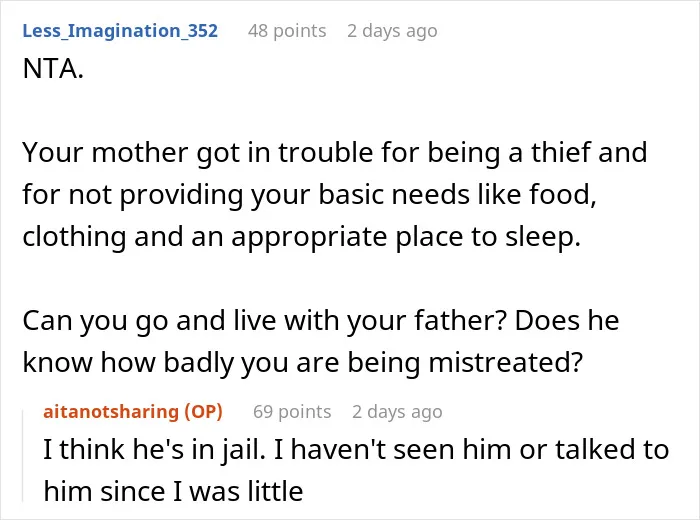Click the line 'Your mother got in trouble'
Screen dimensions: 700x520
pyautogui.click(x=335, y=153)
